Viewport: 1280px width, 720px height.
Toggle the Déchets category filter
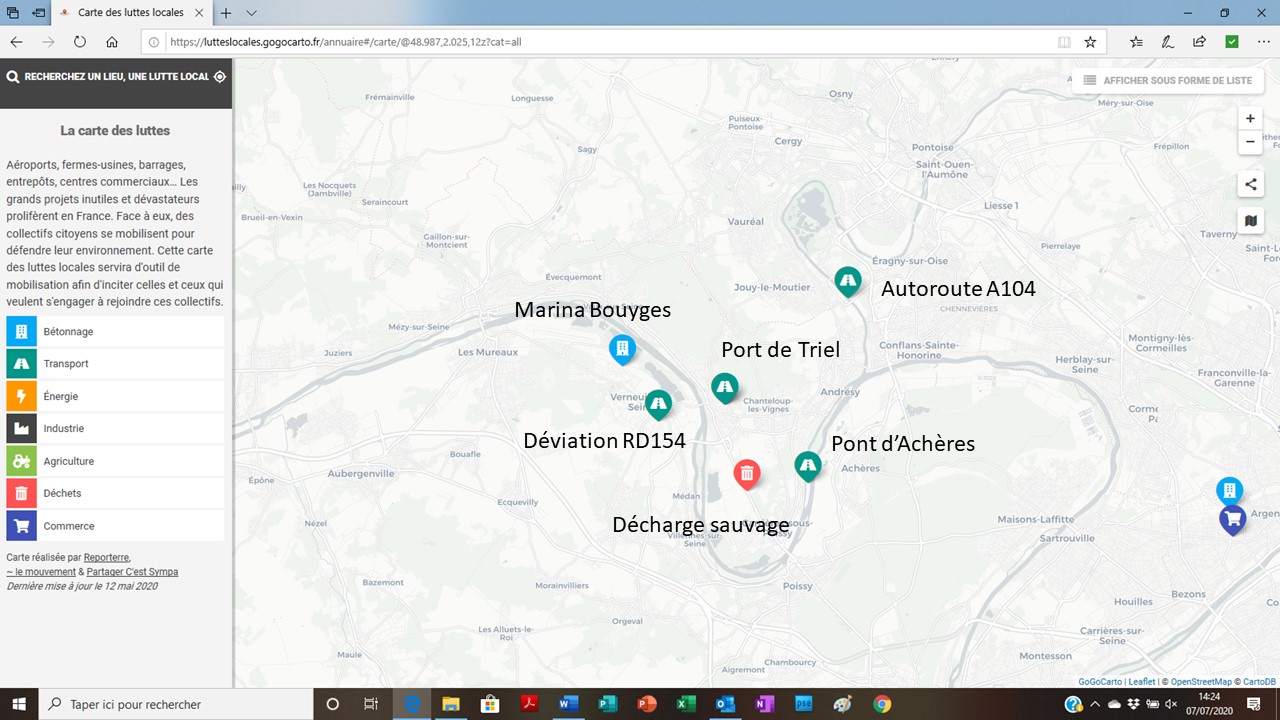click(x=115, y=493)
